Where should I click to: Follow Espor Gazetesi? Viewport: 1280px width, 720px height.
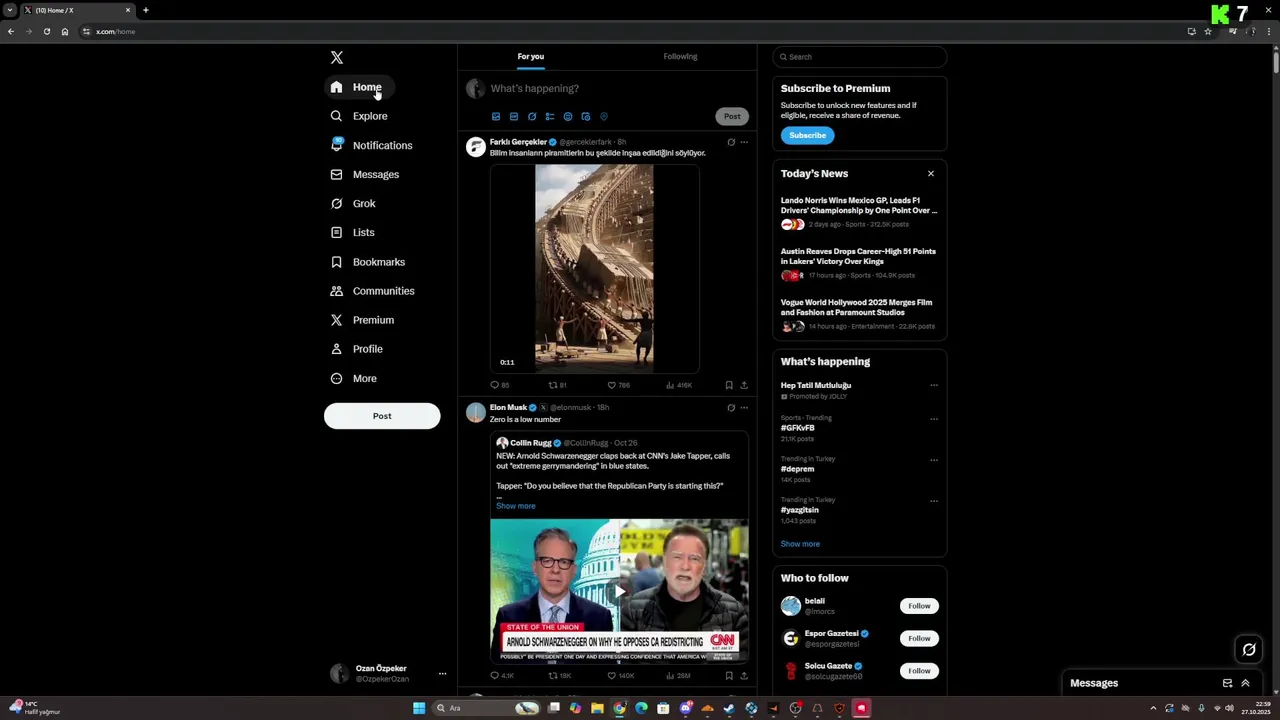(x=919, y=638)
